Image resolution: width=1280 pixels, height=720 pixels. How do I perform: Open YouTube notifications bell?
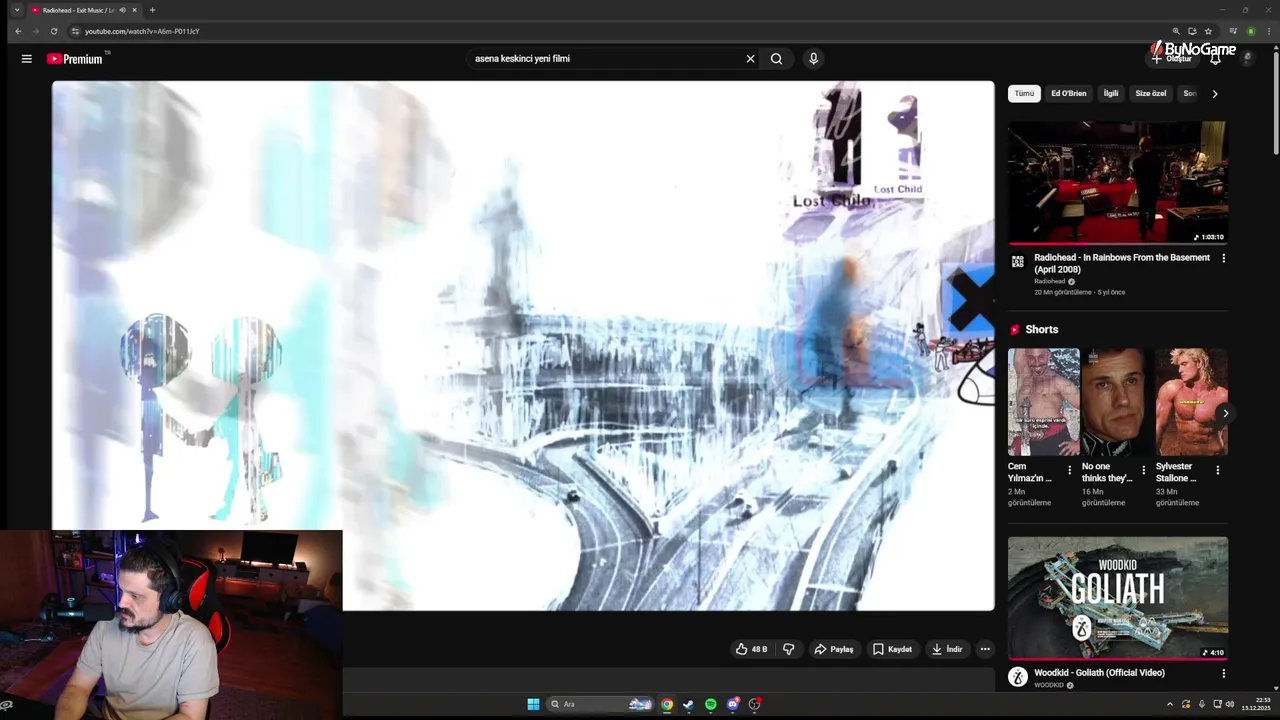click(1215, 59)
